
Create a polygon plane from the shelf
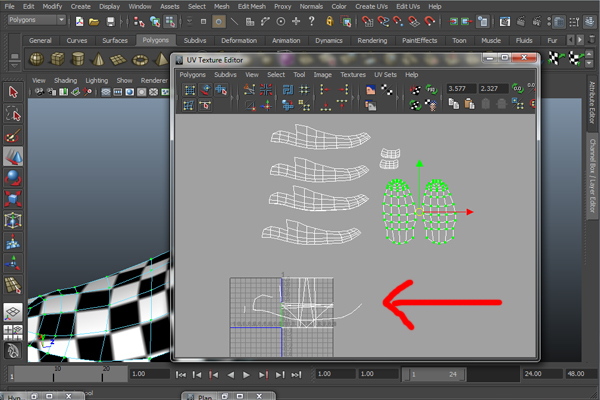118,59
